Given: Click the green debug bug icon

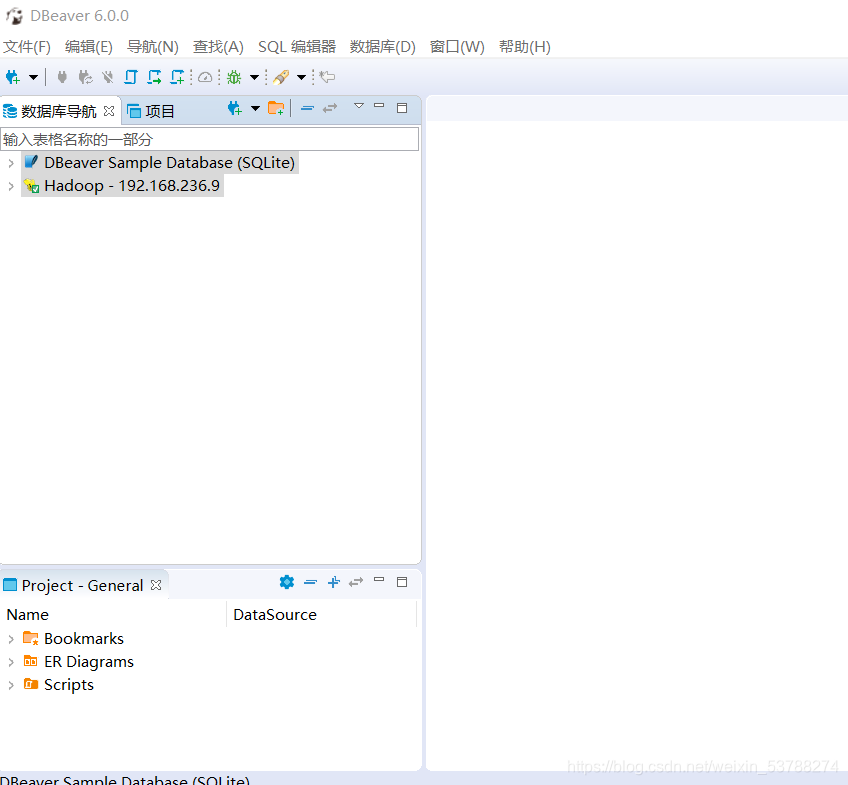Looking at the screenshot, I should point(234,77).
